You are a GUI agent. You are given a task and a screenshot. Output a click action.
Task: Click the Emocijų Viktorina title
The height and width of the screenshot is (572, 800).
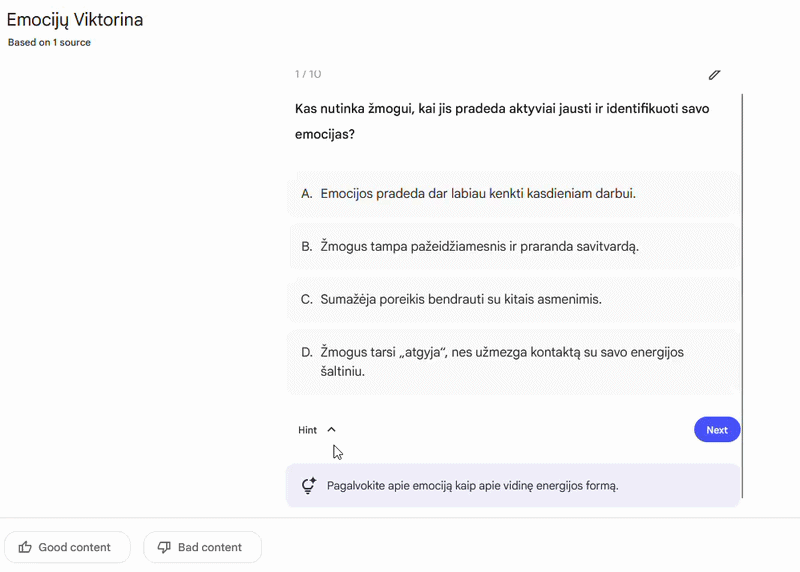pos(75,19)
